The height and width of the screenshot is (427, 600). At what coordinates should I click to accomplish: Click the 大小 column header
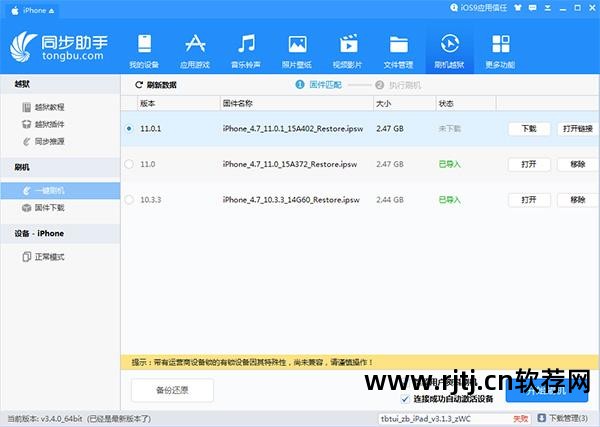click(404, 103)
